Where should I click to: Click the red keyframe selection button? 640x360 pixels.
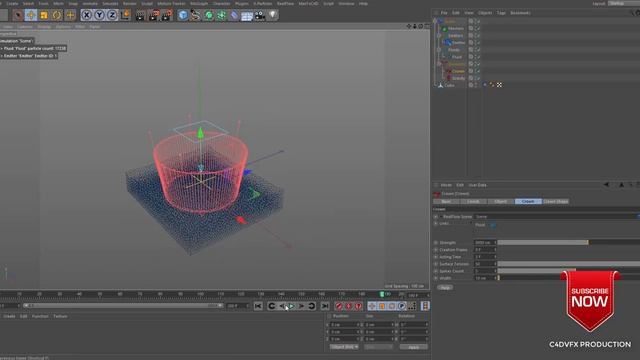pos(358,306)
